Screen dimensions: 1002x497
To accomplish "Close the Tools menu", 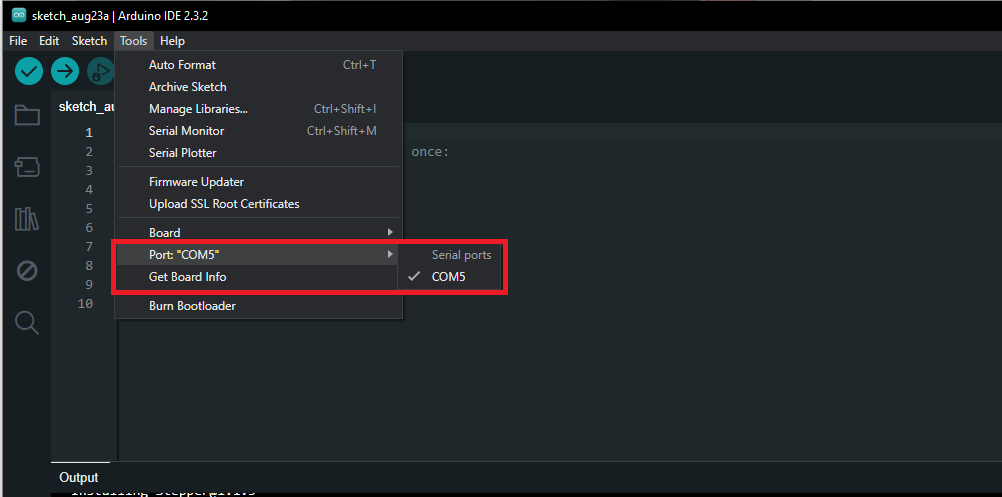I will (134, 41).
